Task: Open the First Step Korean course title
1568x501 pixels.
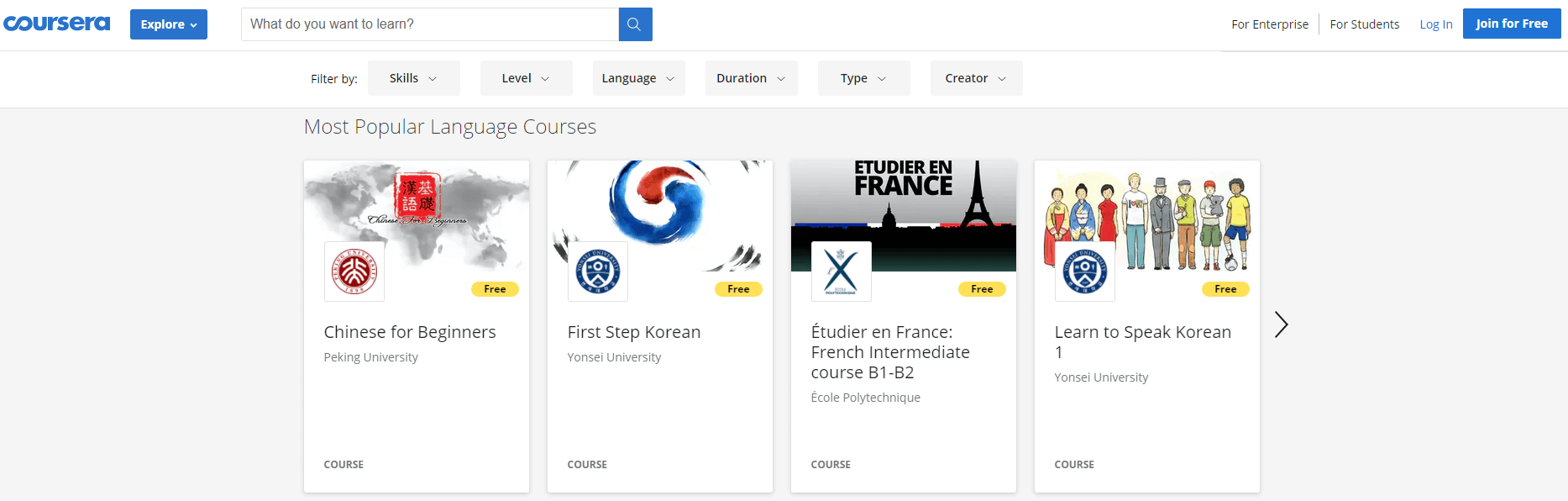Action: coord(634,332)
